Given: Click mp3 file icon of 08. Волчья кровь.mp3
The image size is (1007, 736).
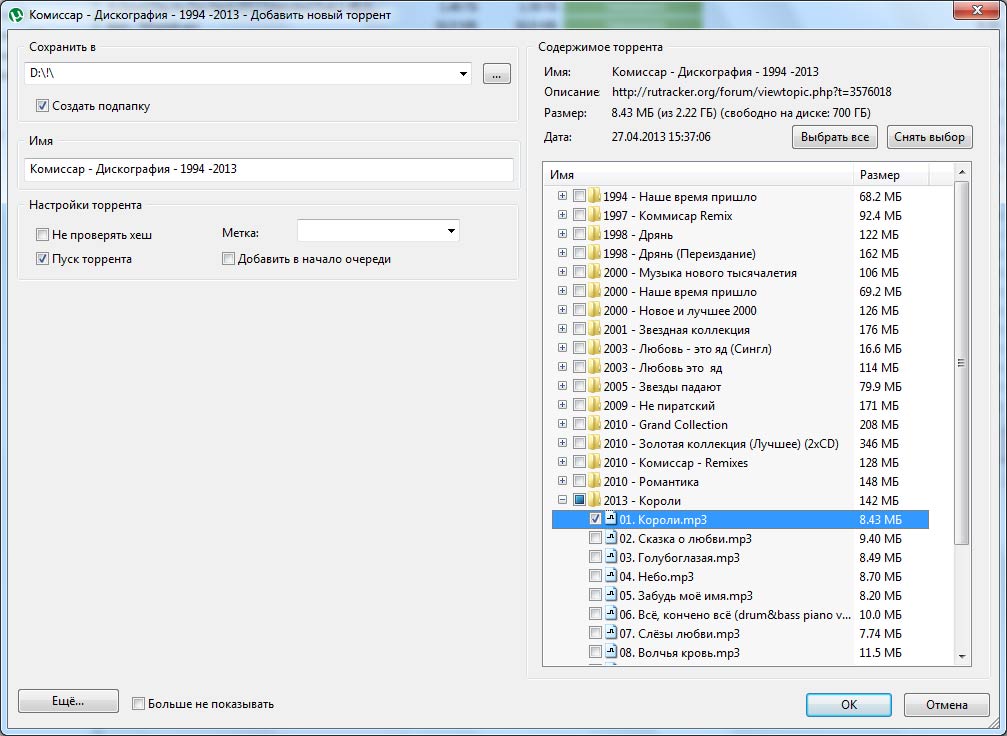Looking at the screenshot, I should click(610, 653).
